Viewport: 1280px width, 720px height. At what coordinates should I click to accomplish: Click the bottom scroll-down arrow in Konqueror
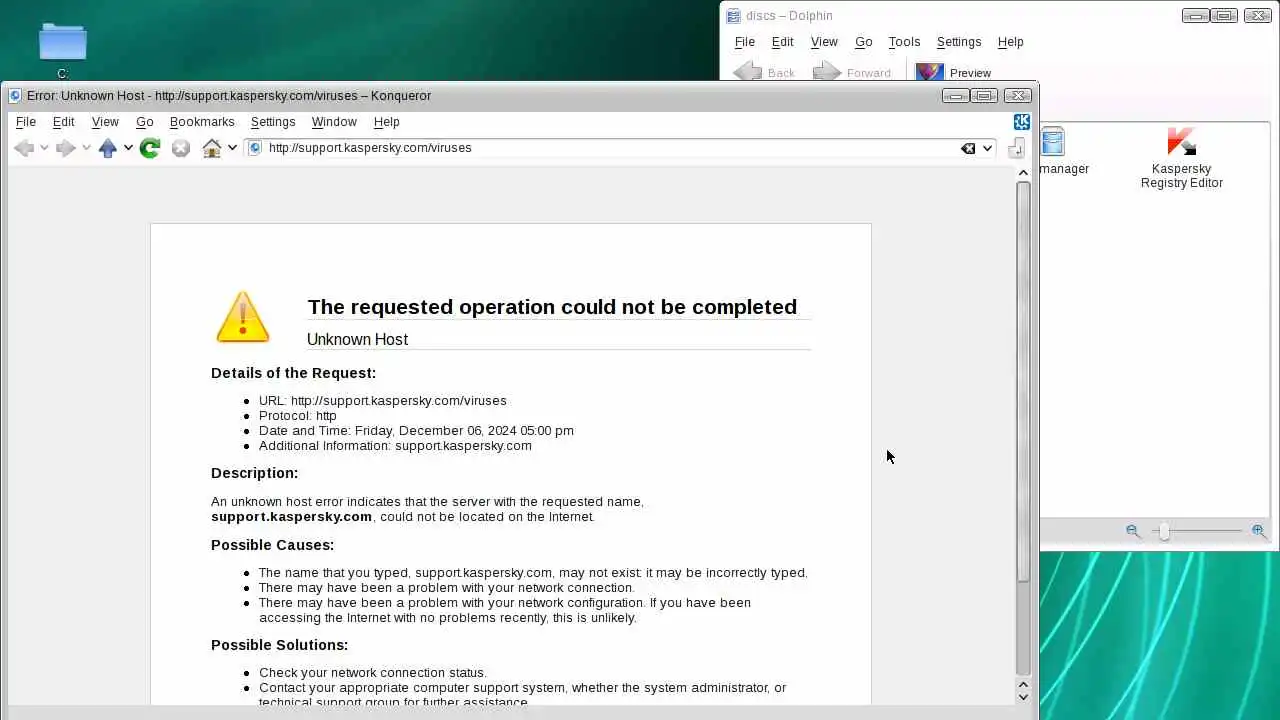[x=1023, y=697]
